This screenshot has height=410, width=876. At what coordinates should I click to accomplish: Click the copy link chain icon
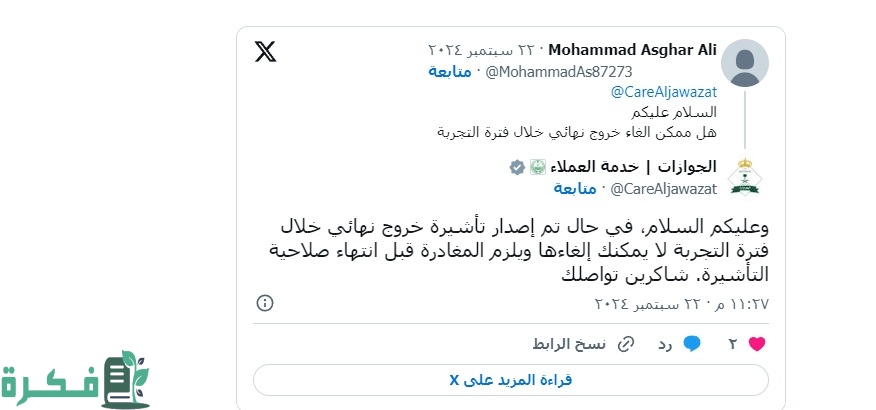click(x=626, y=344)
